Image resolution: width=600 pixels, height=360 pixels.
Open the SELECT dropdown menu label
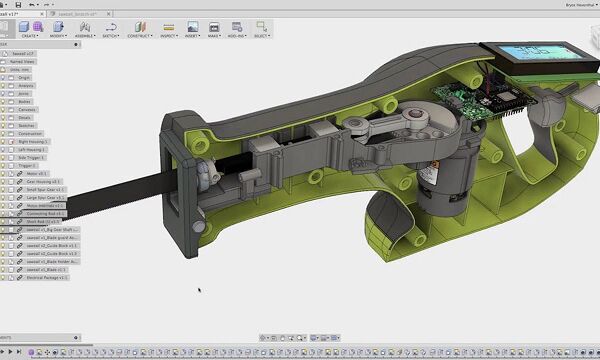click(262, 36)
